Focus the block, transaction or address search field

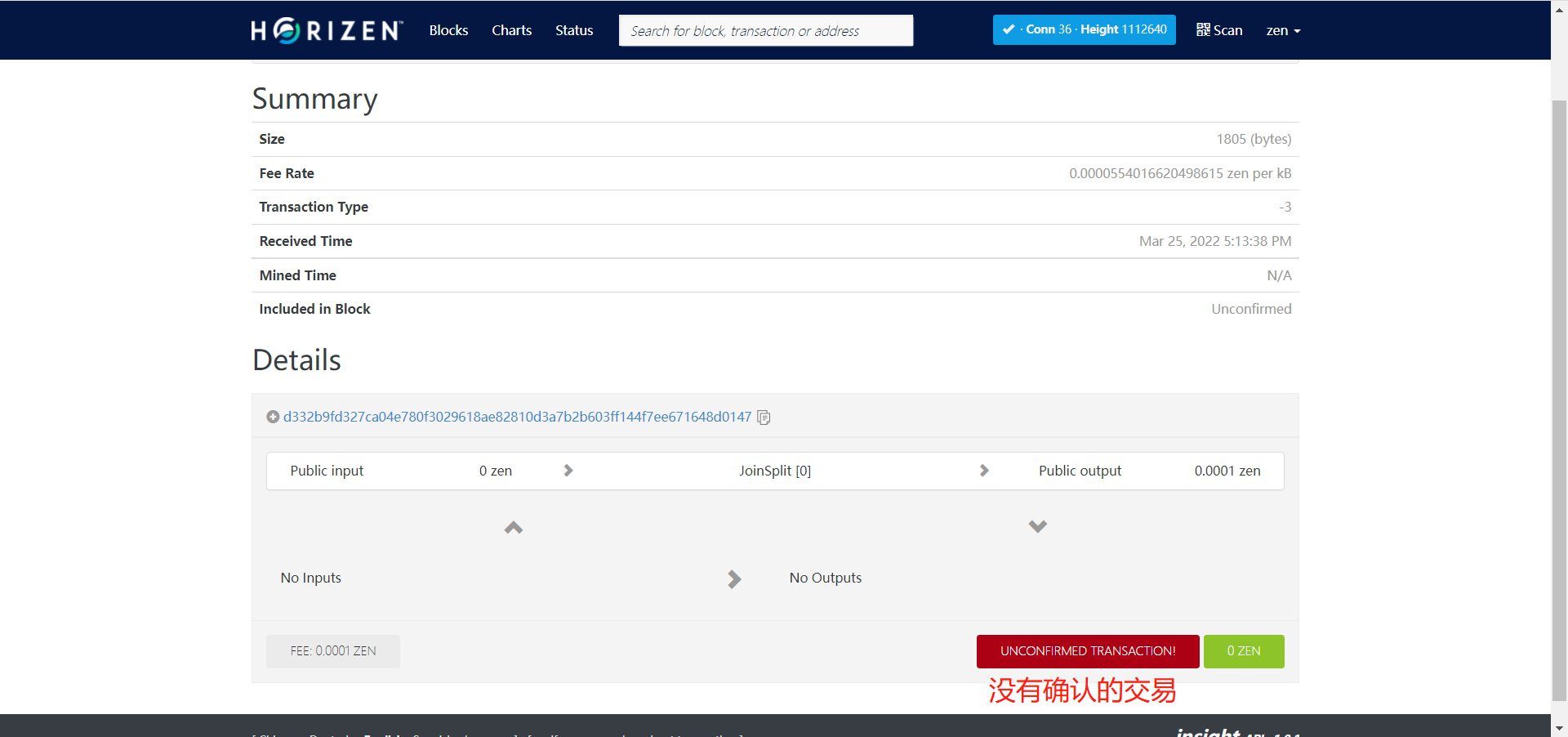(x=765, y=30)
